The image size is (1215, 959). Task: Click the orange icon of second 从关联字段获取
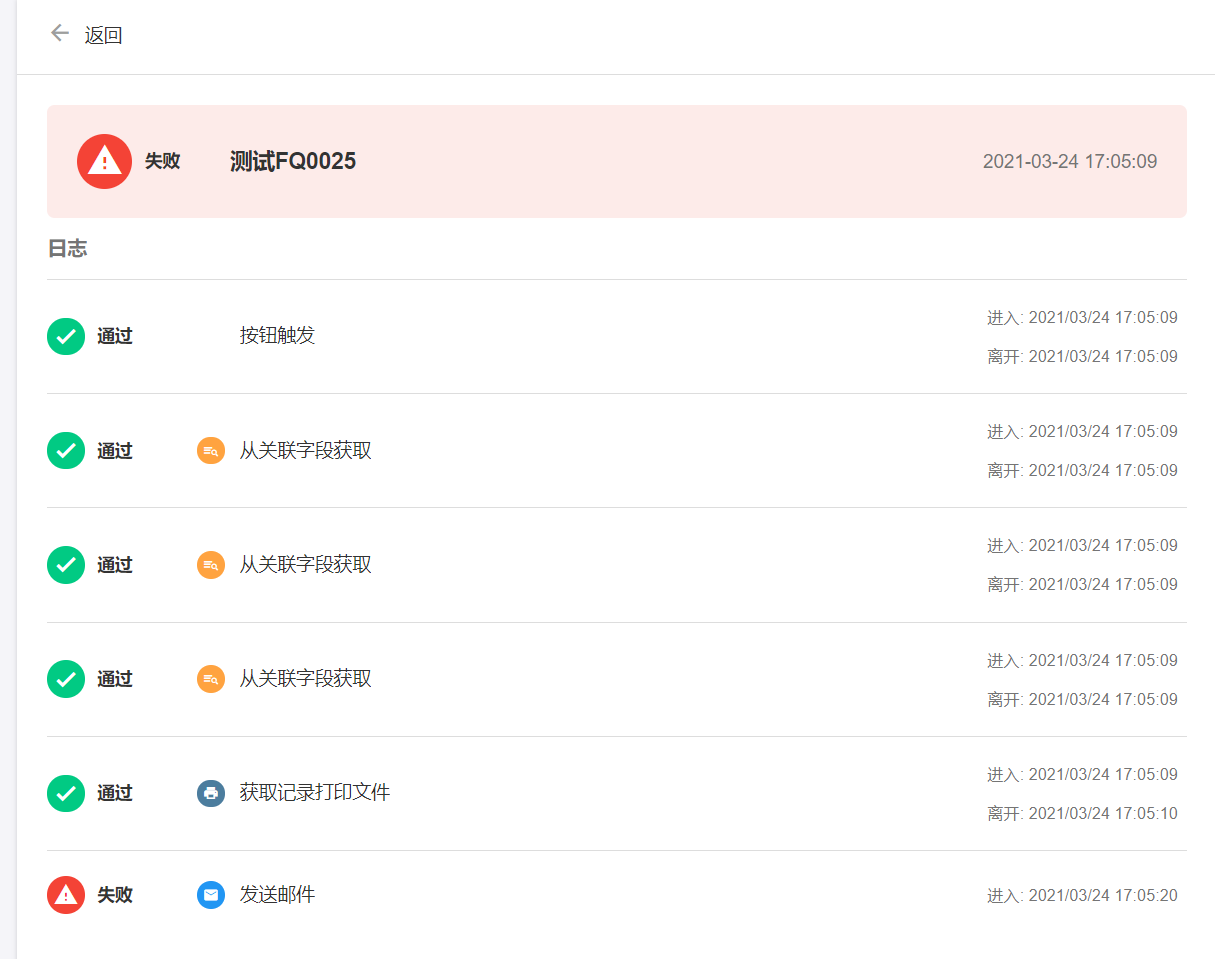[x=211, y=565]
